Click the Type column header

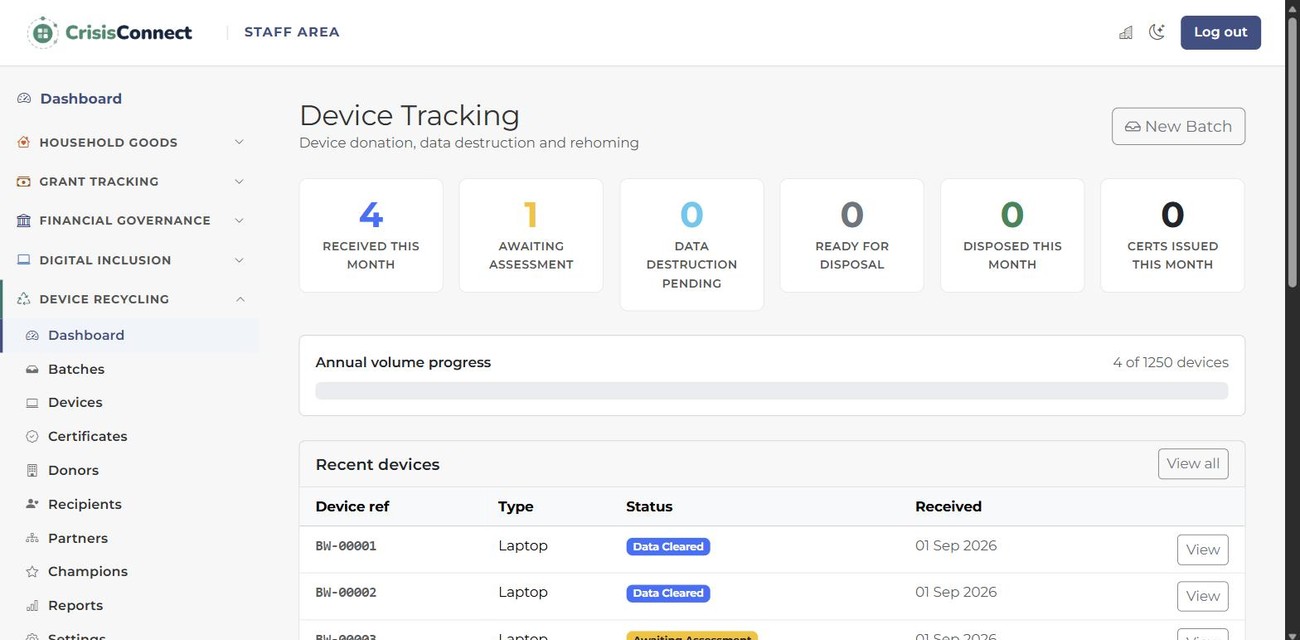pyautogui.click(x=516, y=506)
